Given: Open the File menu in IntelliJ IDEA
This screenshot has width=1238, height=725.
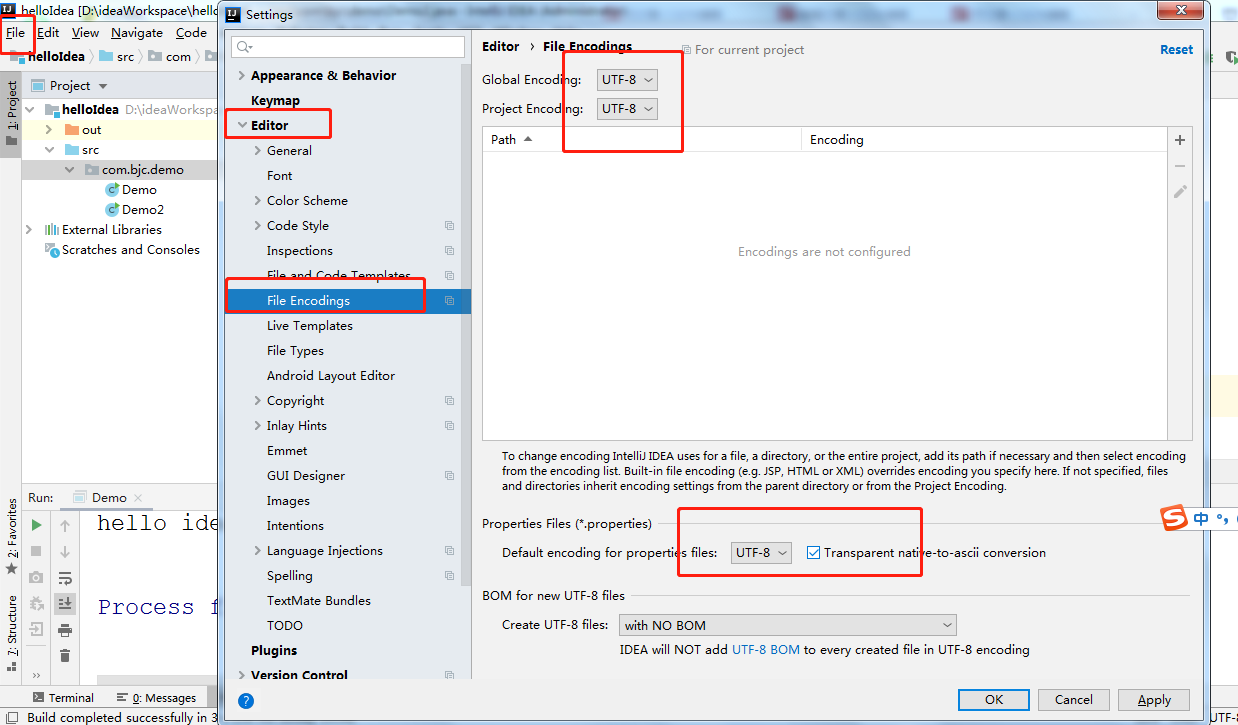Looking at the screenshot, I should click(15, 33).
